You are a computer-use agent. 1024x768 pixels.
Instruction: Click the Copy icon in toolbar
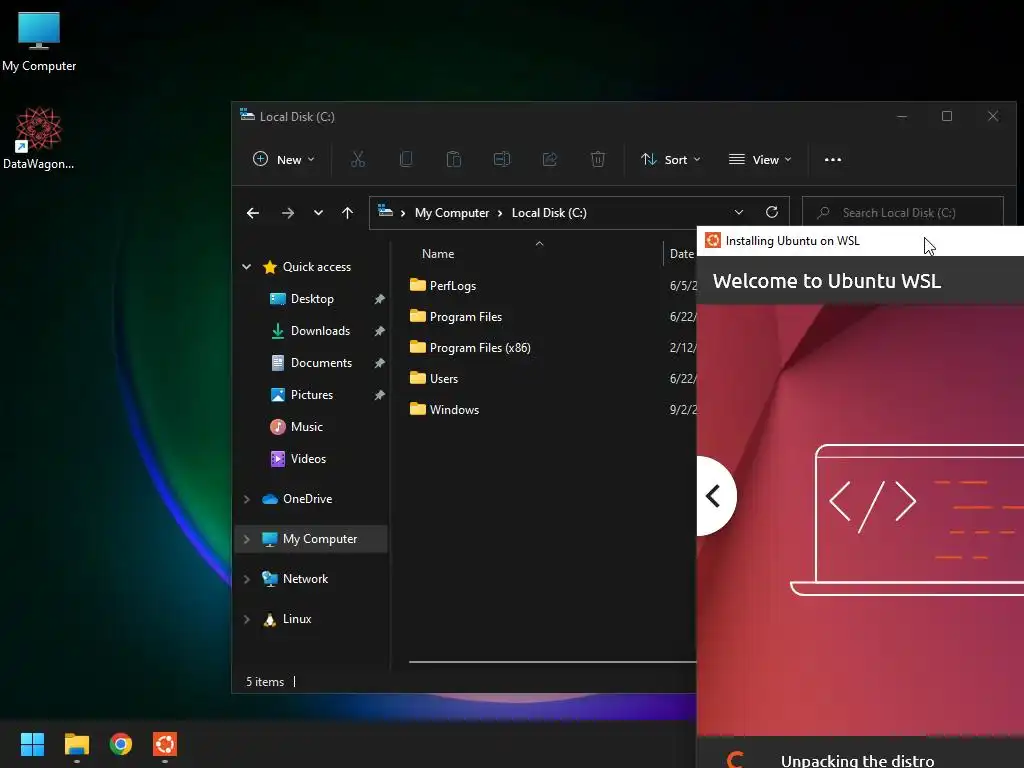click(x=406, y=159)
